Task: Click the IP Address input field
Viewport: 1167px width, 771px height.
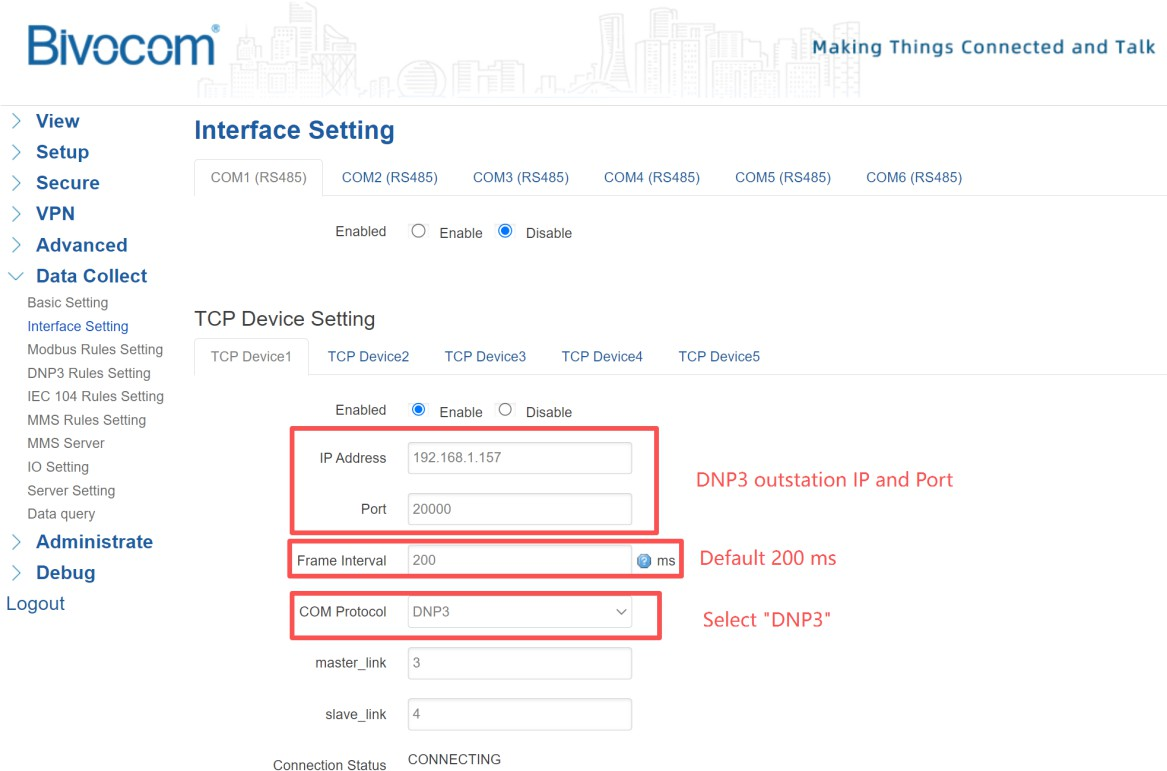Action: 520,458
